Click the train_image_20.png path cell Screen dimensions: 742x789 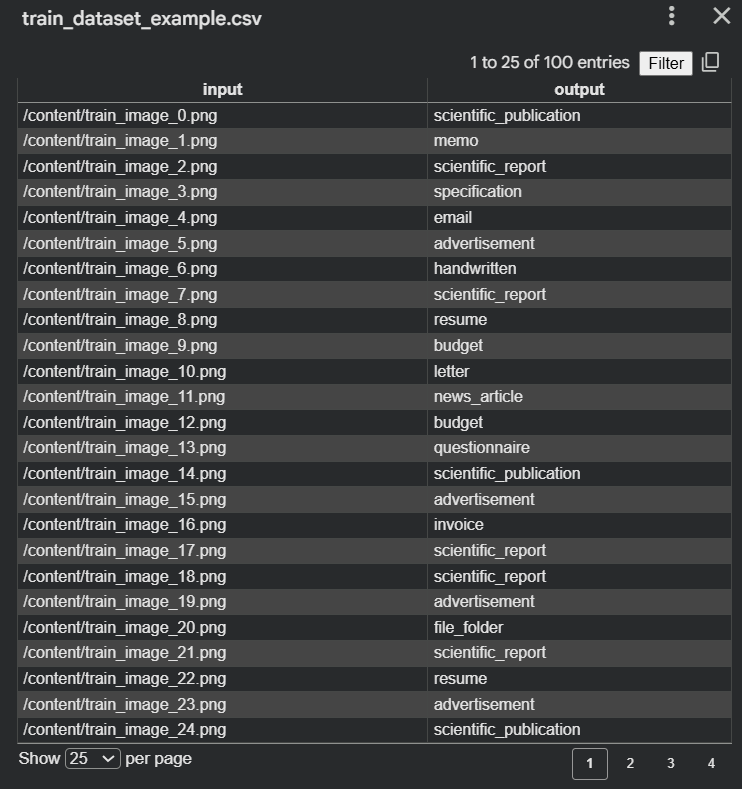coord(124,627)
